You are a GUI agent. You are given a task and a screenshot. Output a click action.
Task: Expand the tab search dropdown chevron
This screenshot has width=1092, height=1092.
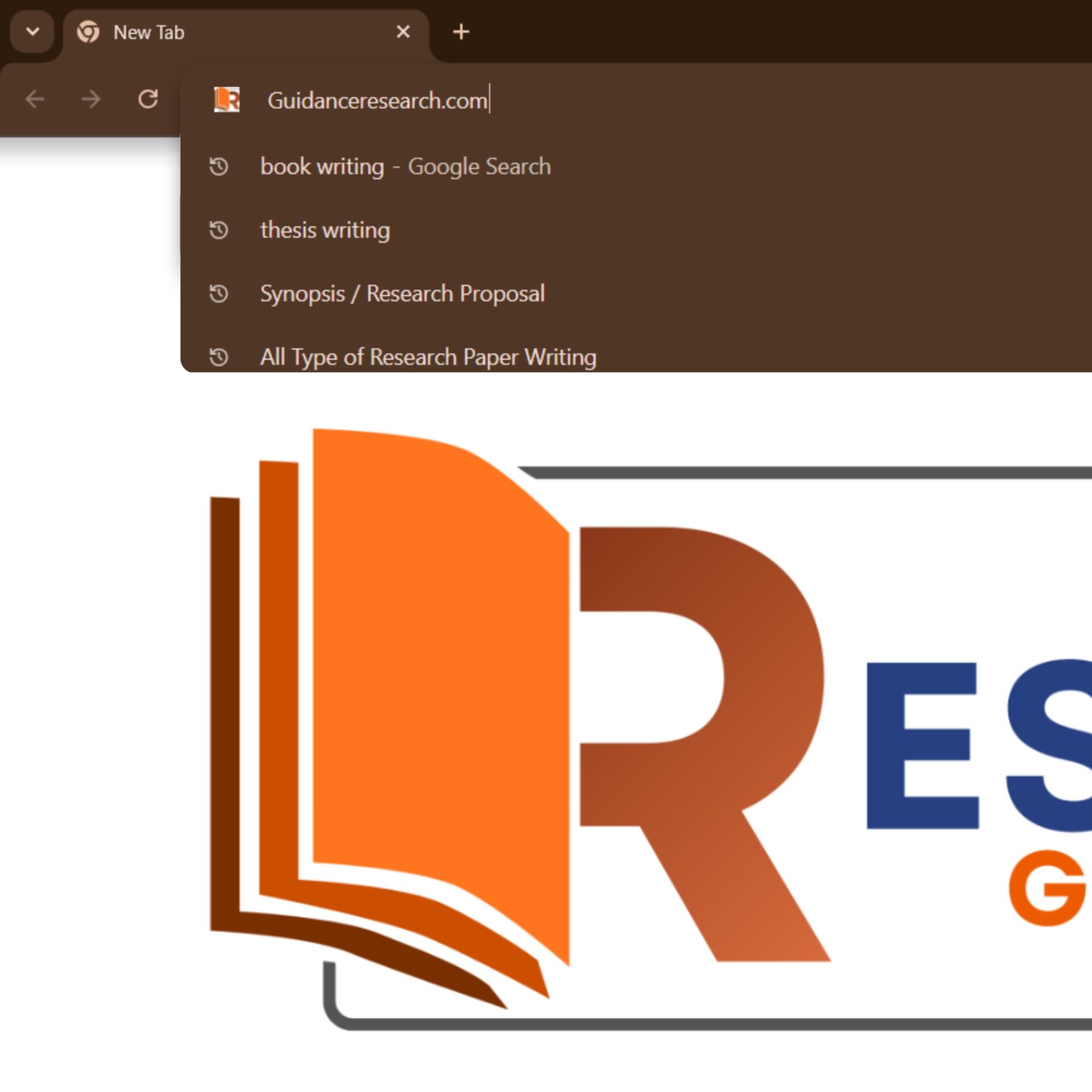32,32
